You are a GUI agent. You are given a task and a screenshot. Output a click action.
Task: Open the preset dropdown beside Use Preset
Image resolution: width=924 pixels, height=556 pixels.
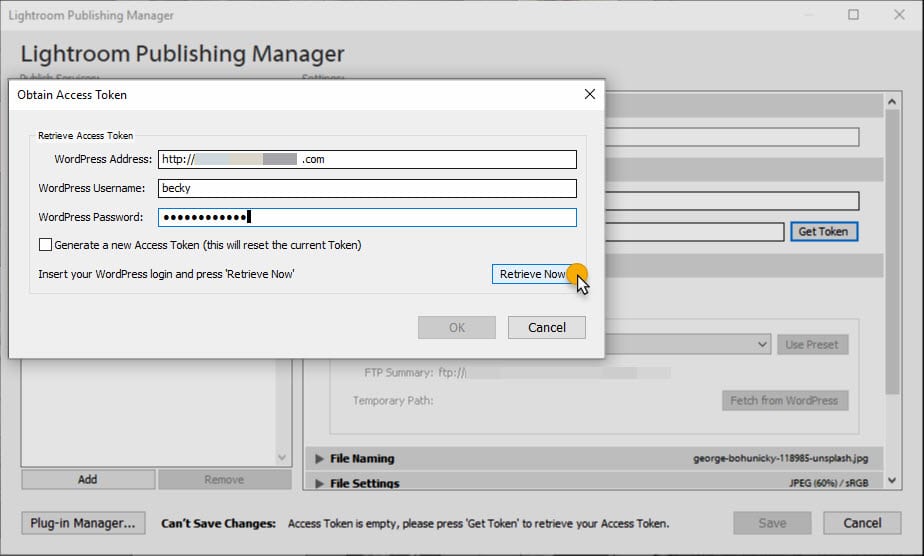762,345
